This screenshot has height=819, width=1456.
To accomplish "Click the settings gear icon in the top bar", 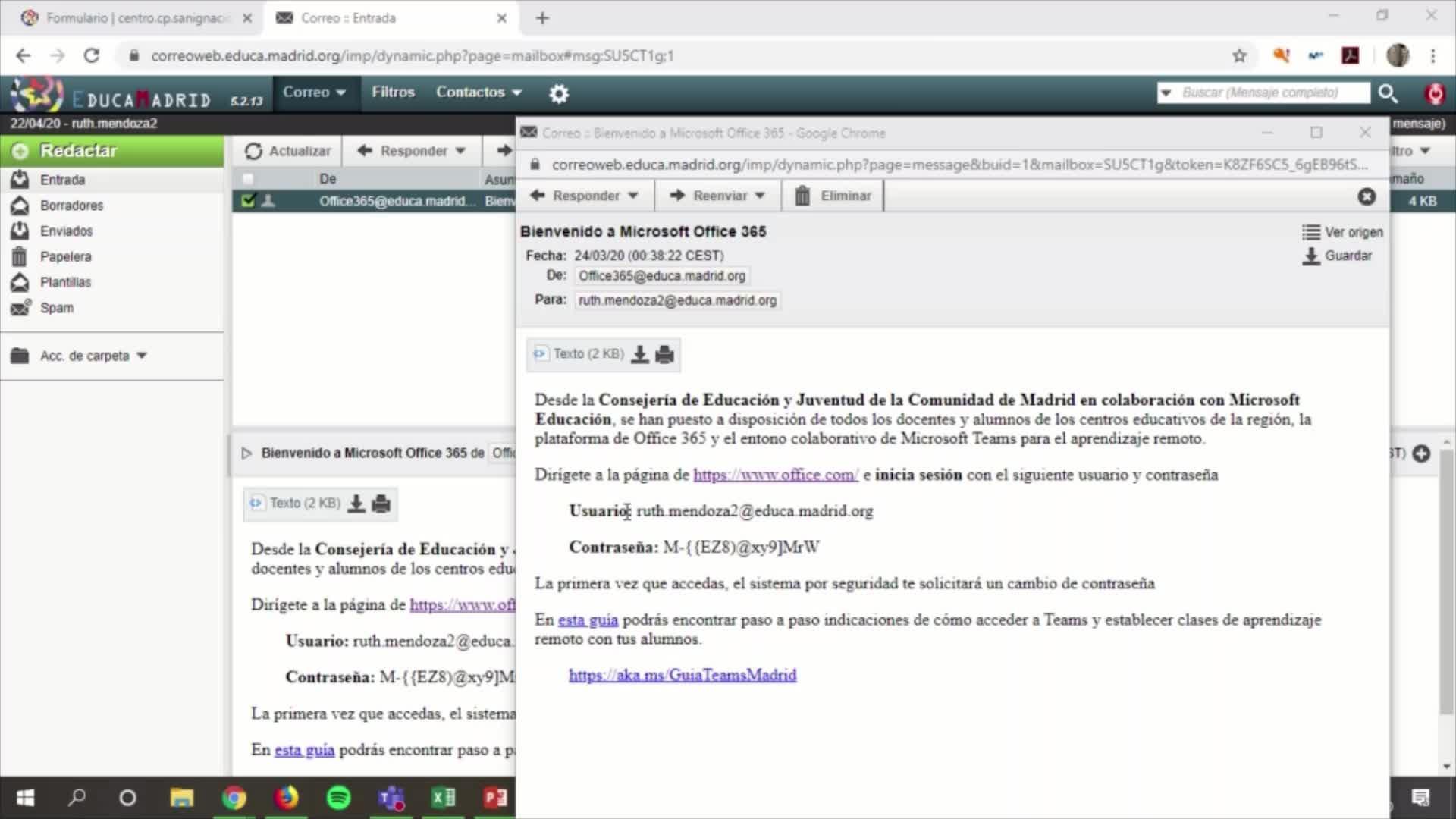I will [559, 93].
